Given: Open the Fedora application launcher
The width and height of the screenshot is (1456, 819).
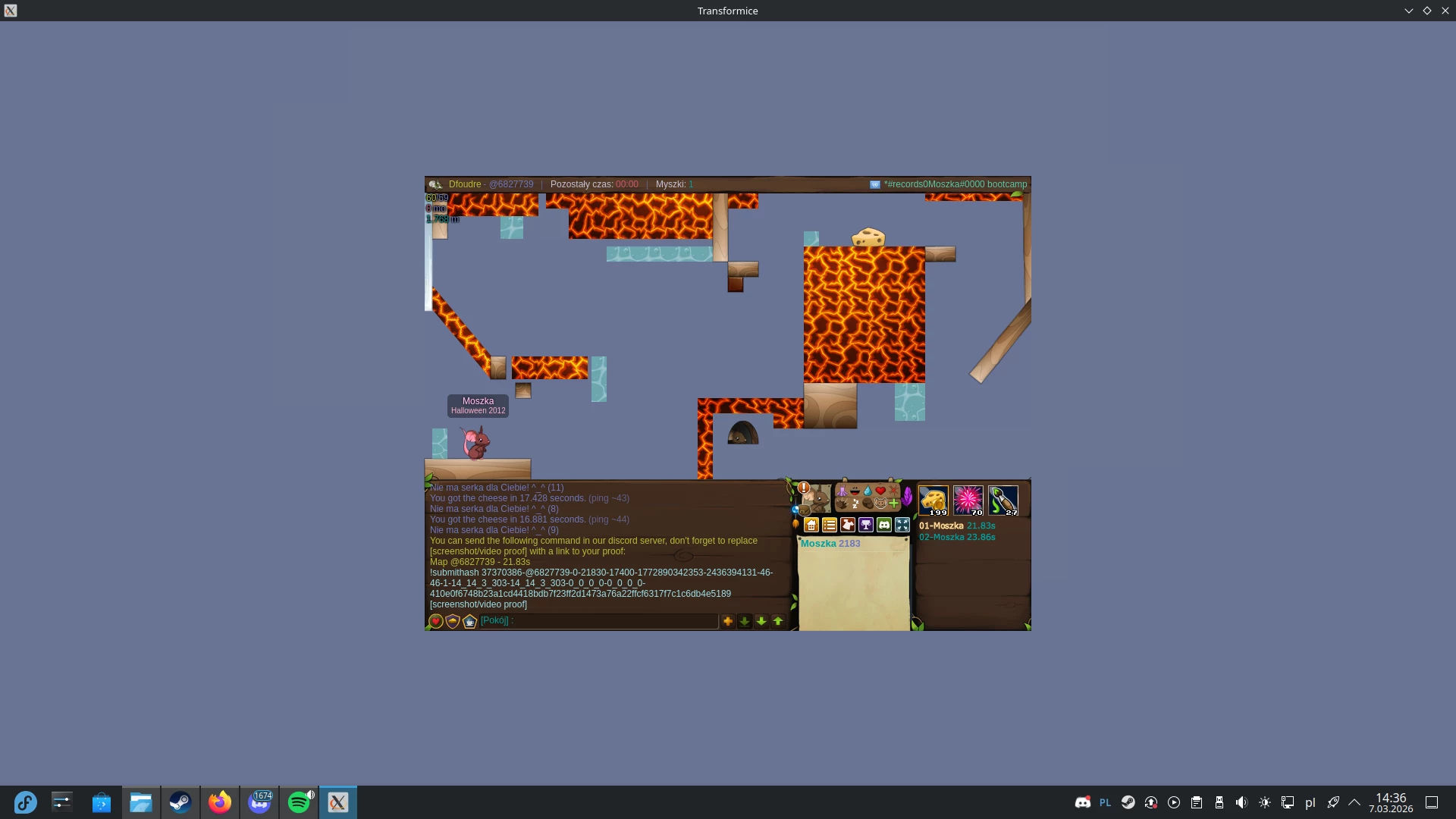Looking at the screenshot, I should (x=25, y=802).
